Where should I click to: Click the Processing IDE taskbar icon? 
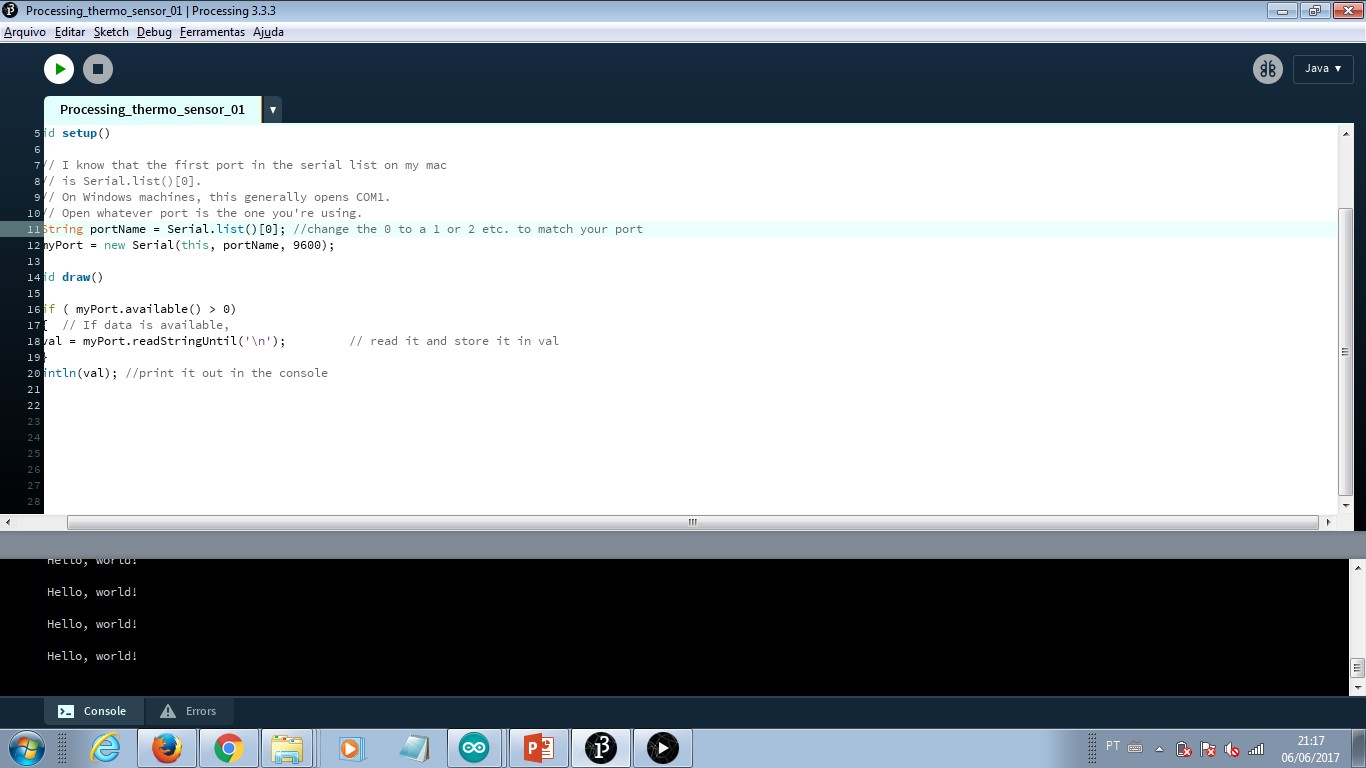601,748
